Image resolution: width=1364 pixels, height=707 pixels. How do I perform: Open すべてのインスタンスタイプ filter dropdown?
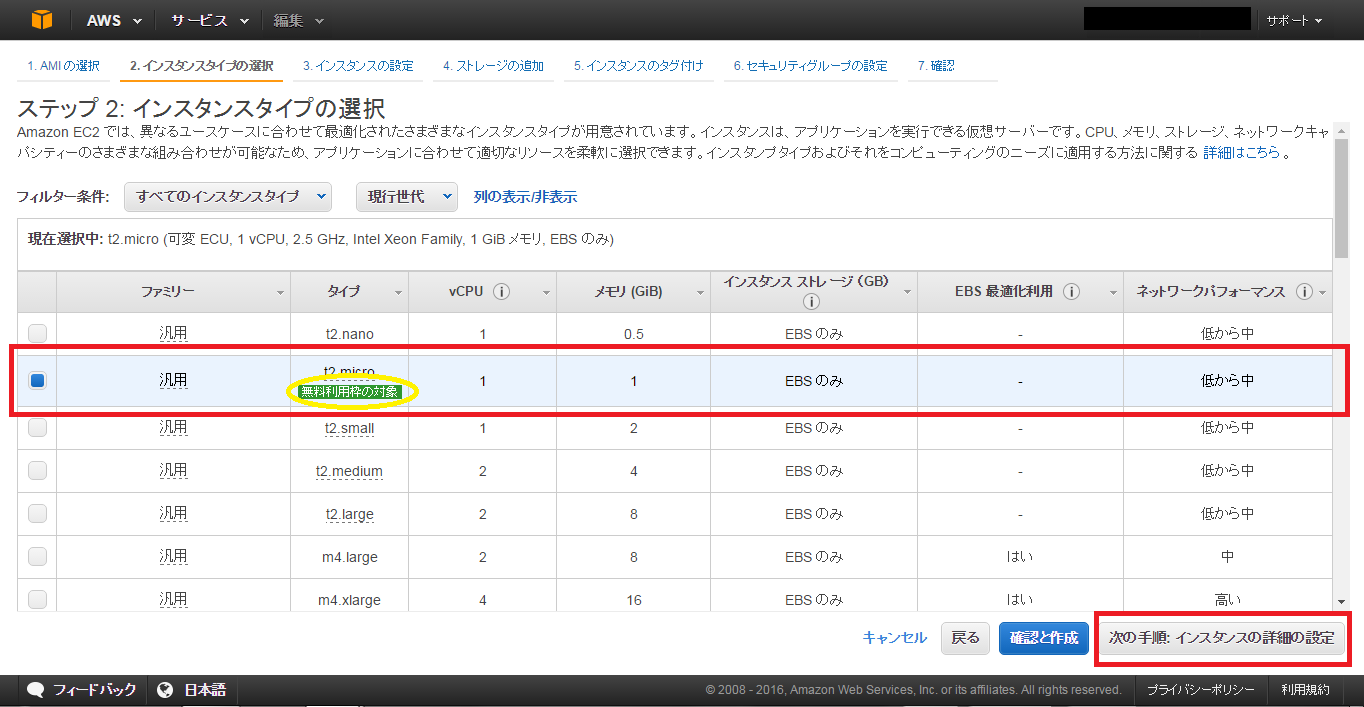[x=228, y=197]
